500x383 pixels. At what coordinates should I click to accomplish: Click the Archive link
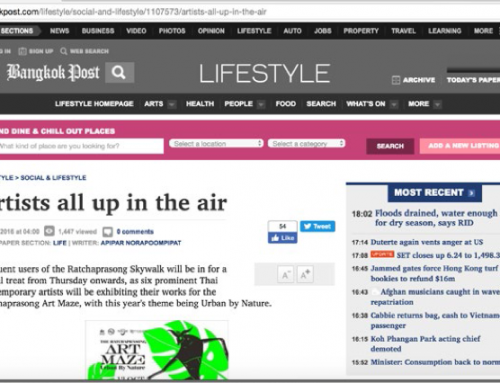coord(419,80)
